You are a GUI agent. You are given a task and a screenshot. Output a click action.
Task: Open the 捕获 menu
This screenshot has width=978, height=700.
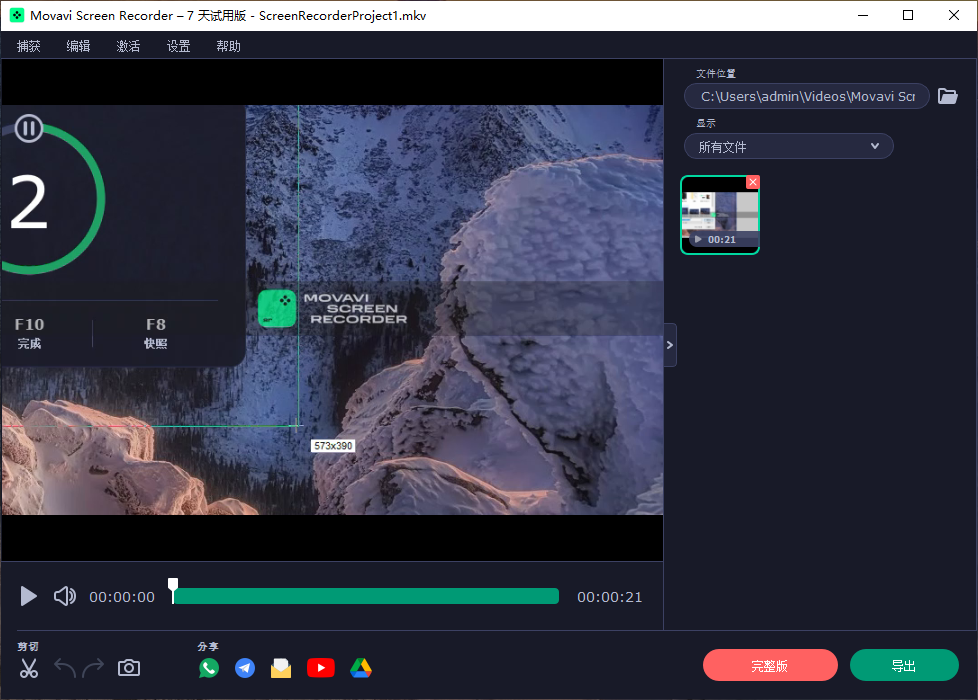click(29, 46)
